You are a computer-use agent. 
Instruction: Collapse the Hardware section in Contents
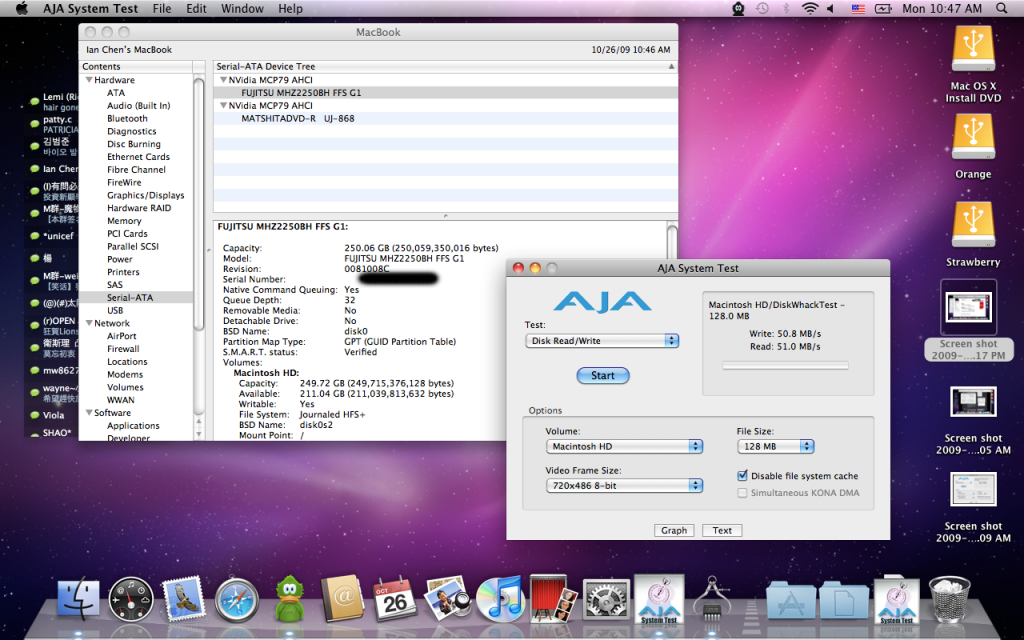[x=89, y=80]
